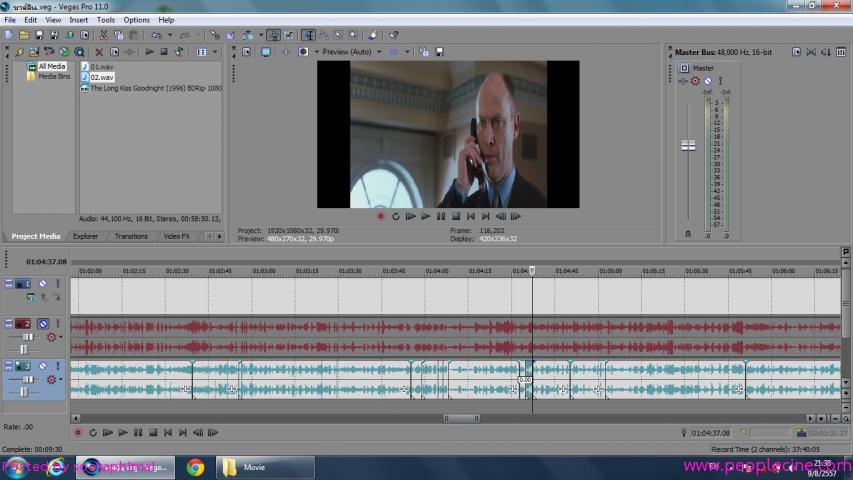The image size is (853, 480).
Task: Open Audio Properties in the Master Bus toolbar
Action: coord(796,52)
